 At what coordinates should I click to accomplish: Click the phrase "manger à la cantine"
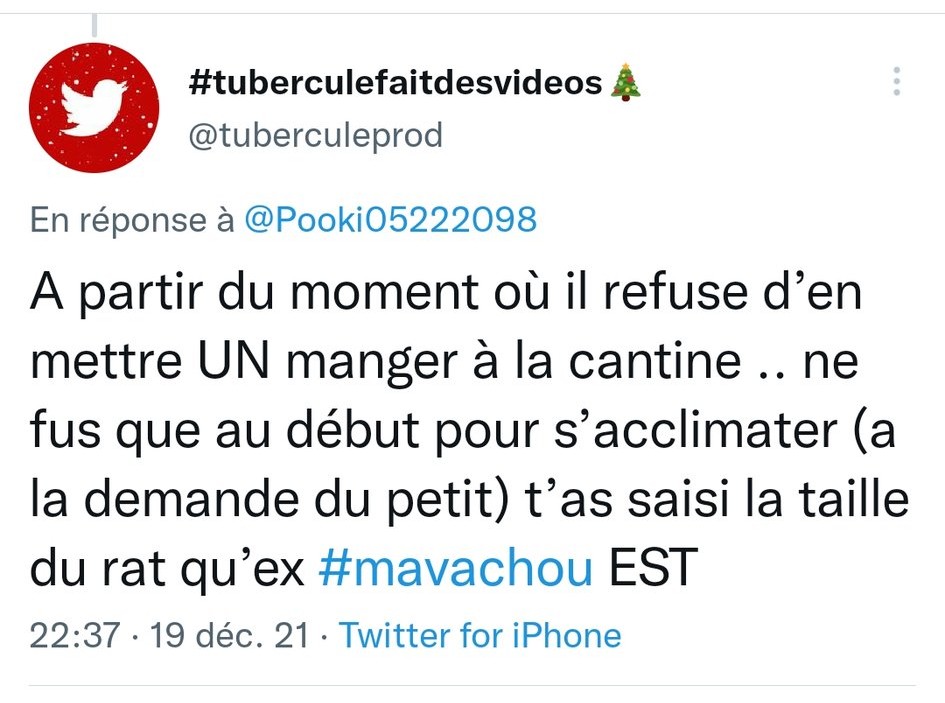click(513, 362)
